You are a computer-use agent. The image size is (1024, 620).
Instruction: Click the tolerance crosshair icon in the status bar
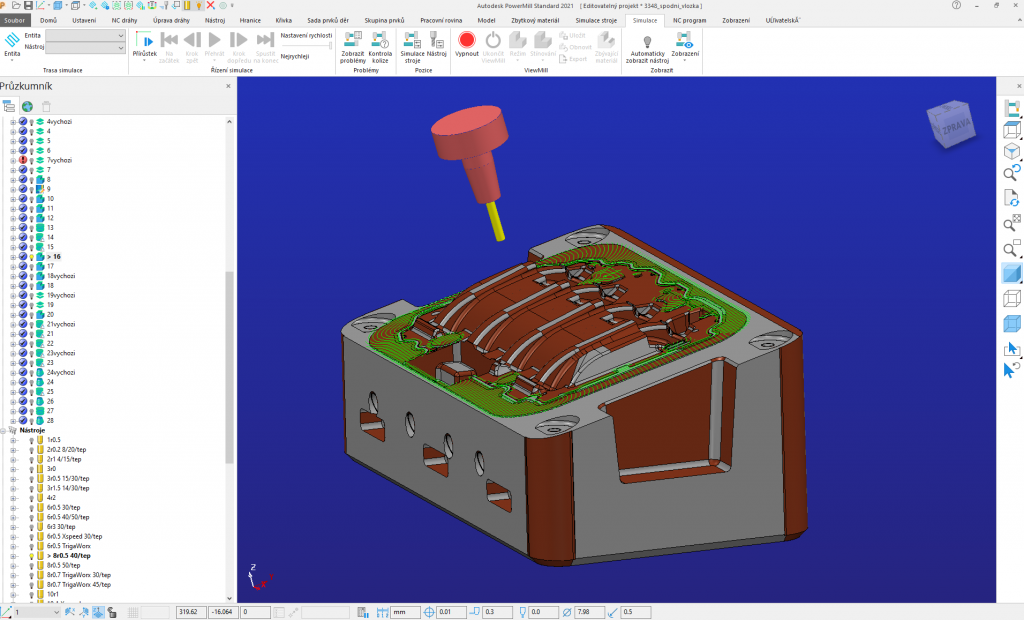[x=429, y=612]
